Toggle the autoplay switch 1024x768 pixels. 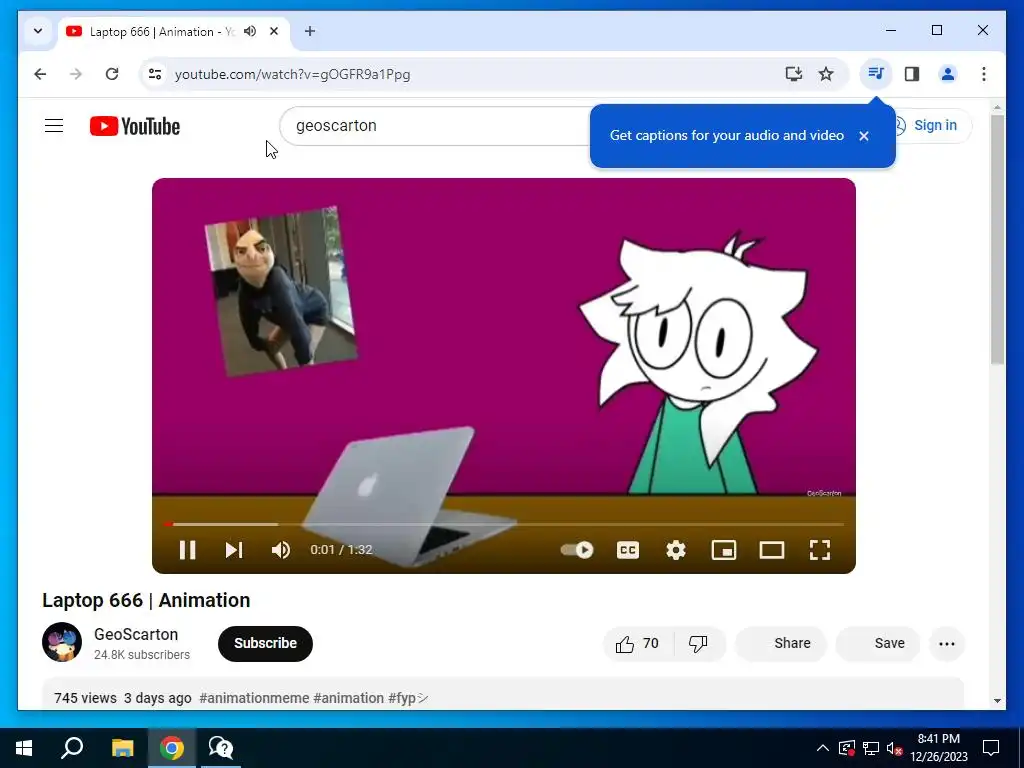(577, 550)
